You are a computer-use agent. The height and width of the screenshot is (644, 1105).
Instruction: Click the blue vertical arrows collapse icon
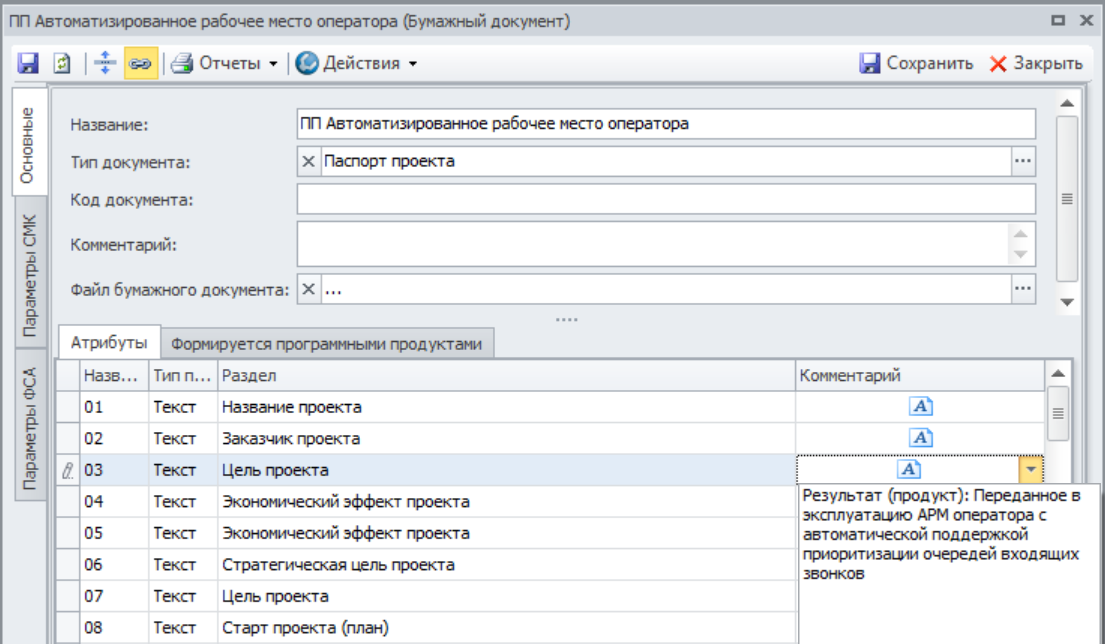105,63
